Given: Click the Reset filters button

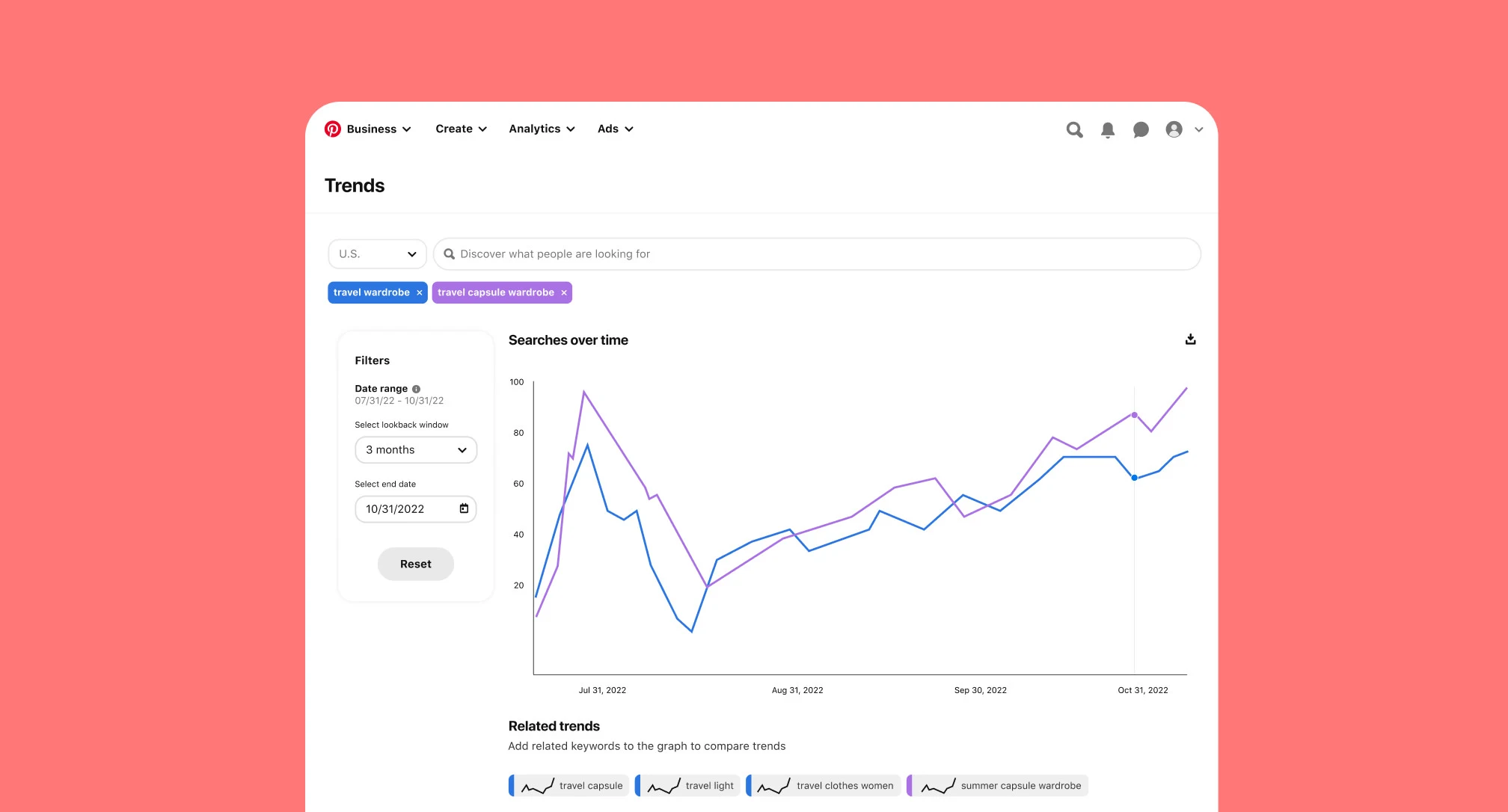Looking at the screenshot, I should click(414, 563).
